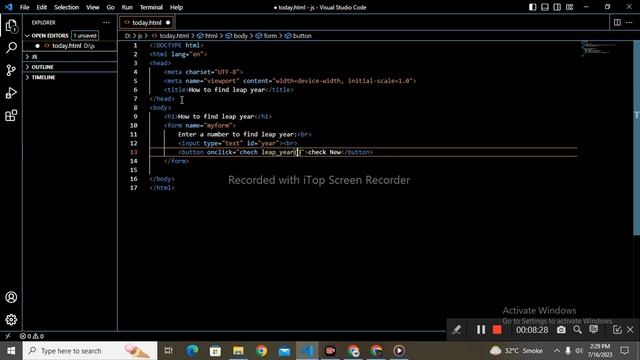Open the notification center icon

pos(624,351)
